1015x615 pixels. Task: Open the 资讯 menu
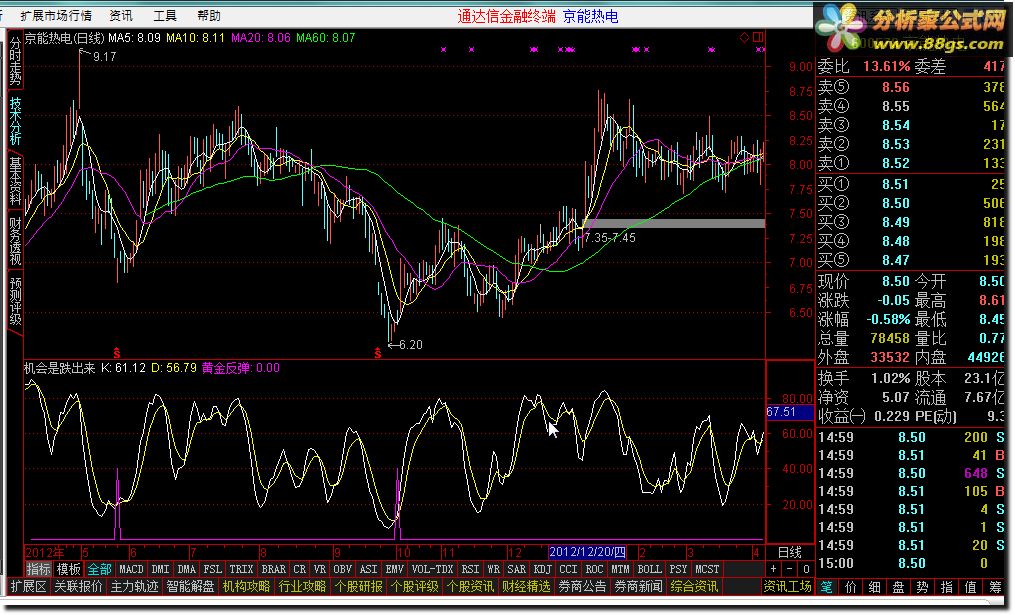point(121,16)
